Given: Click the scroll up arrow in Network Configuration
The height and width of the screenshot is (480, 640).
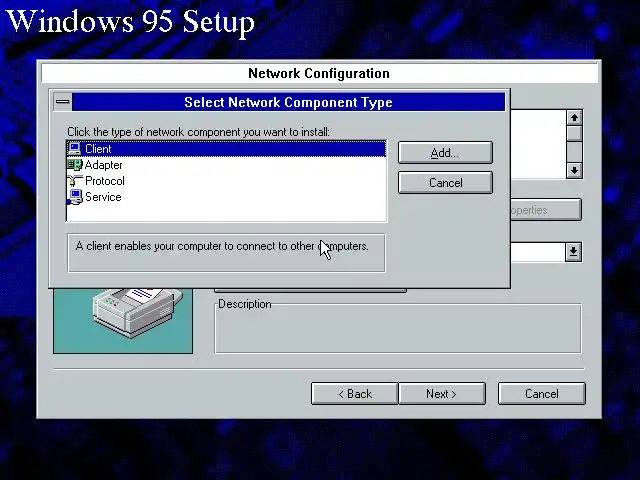Looking at the screenshot, I should [574, 118].
